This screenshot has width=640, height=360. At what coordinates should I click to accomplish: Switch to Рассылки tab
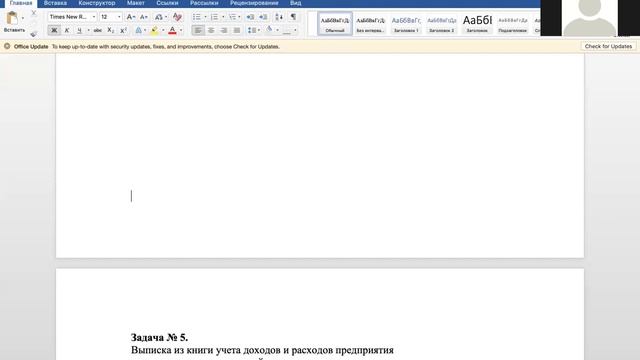[204, 3]
